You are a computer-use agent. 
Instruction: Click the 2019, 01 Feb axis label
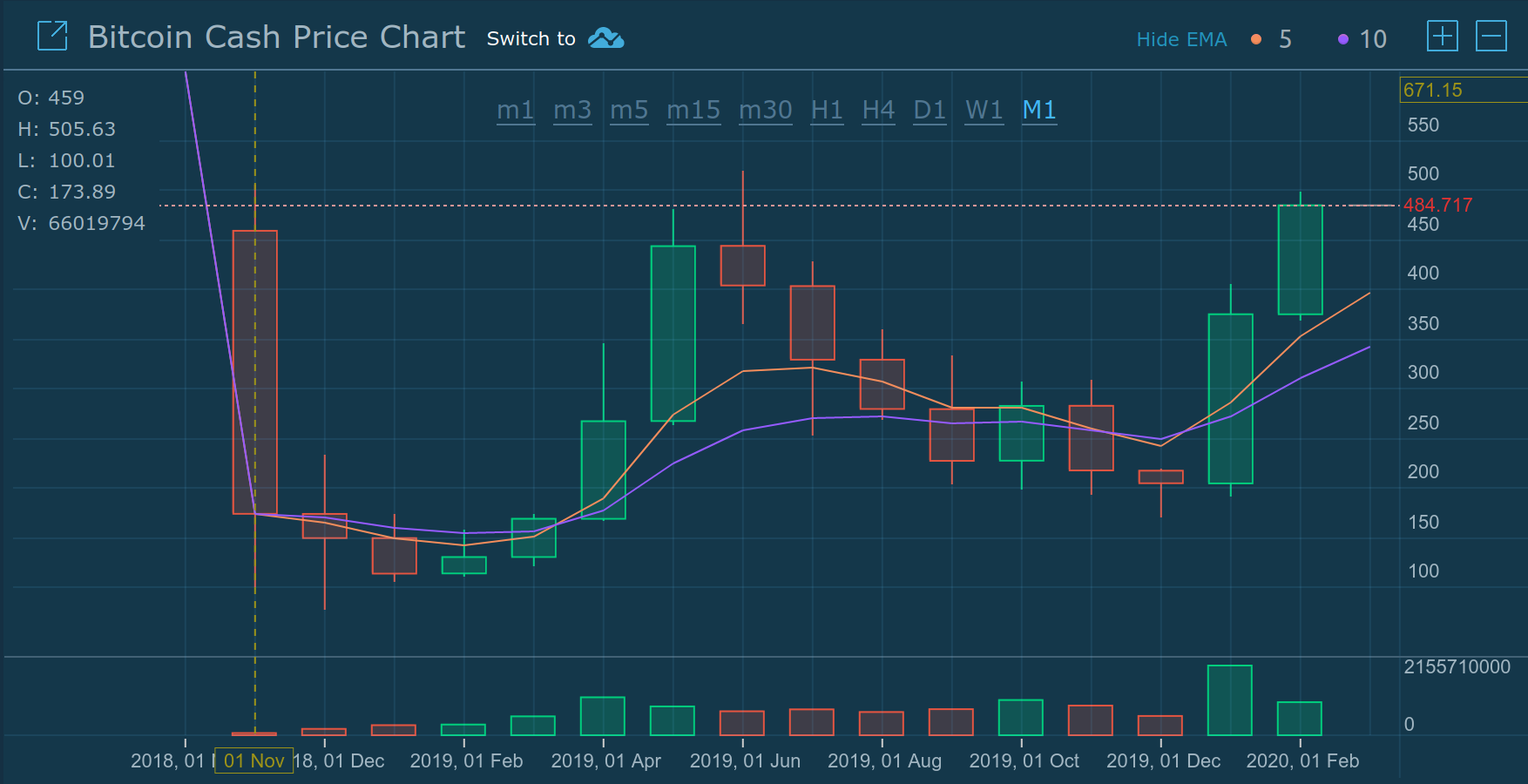[466, 761]
